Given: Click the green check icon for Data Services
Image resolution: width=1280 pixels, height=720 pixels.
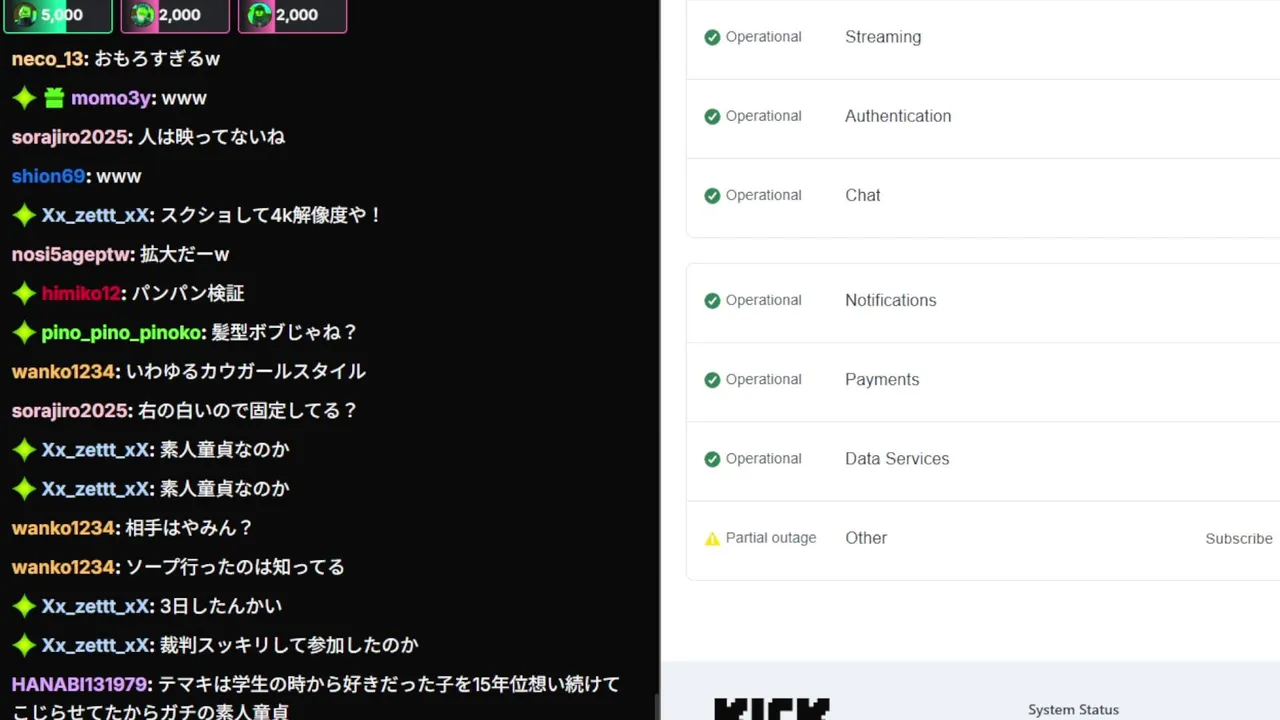Looking at the screenshot, I should [712, 459].
